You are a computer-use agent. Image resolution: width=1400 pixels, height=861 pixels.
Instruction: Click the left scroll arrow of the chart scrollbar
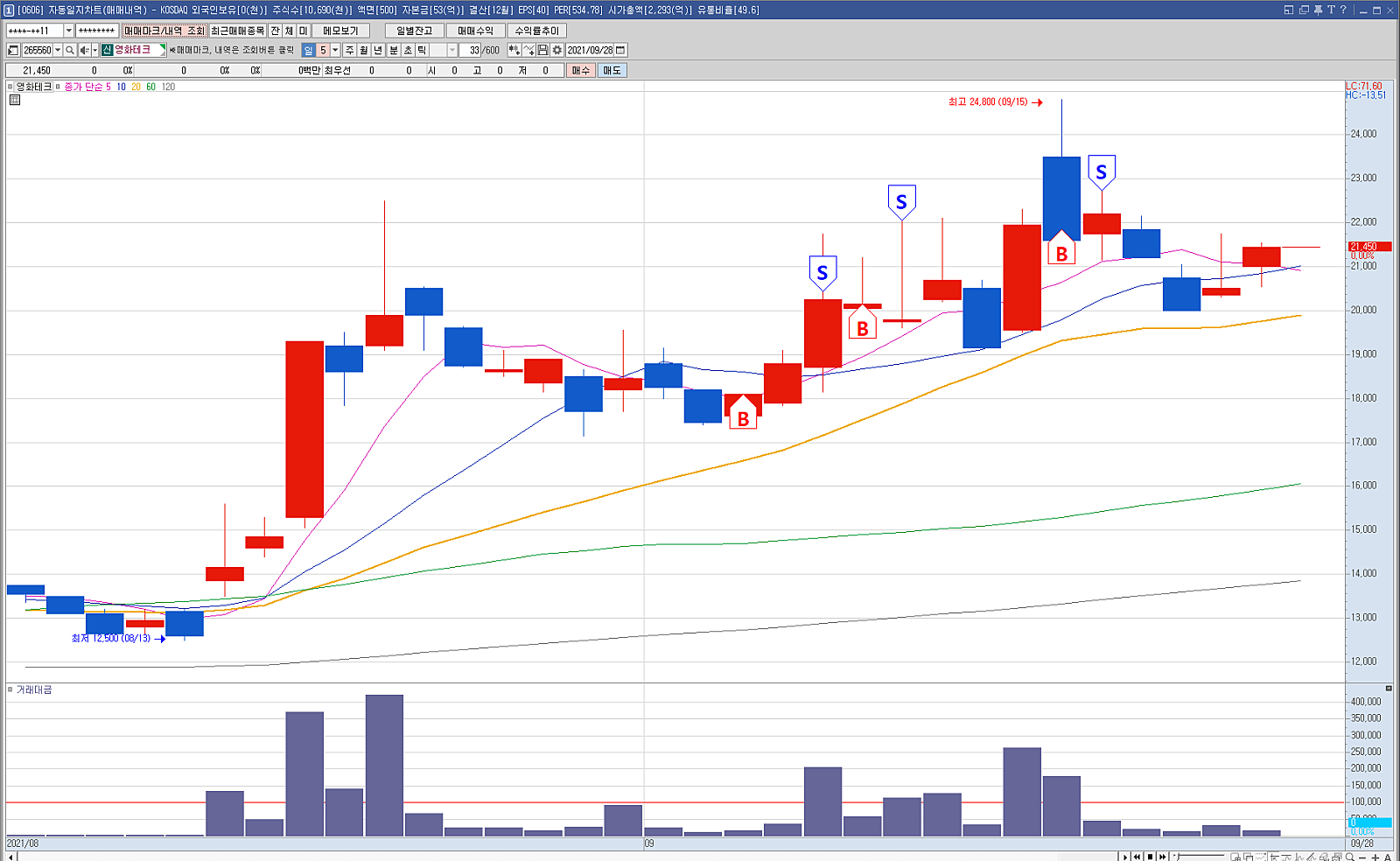11,857
